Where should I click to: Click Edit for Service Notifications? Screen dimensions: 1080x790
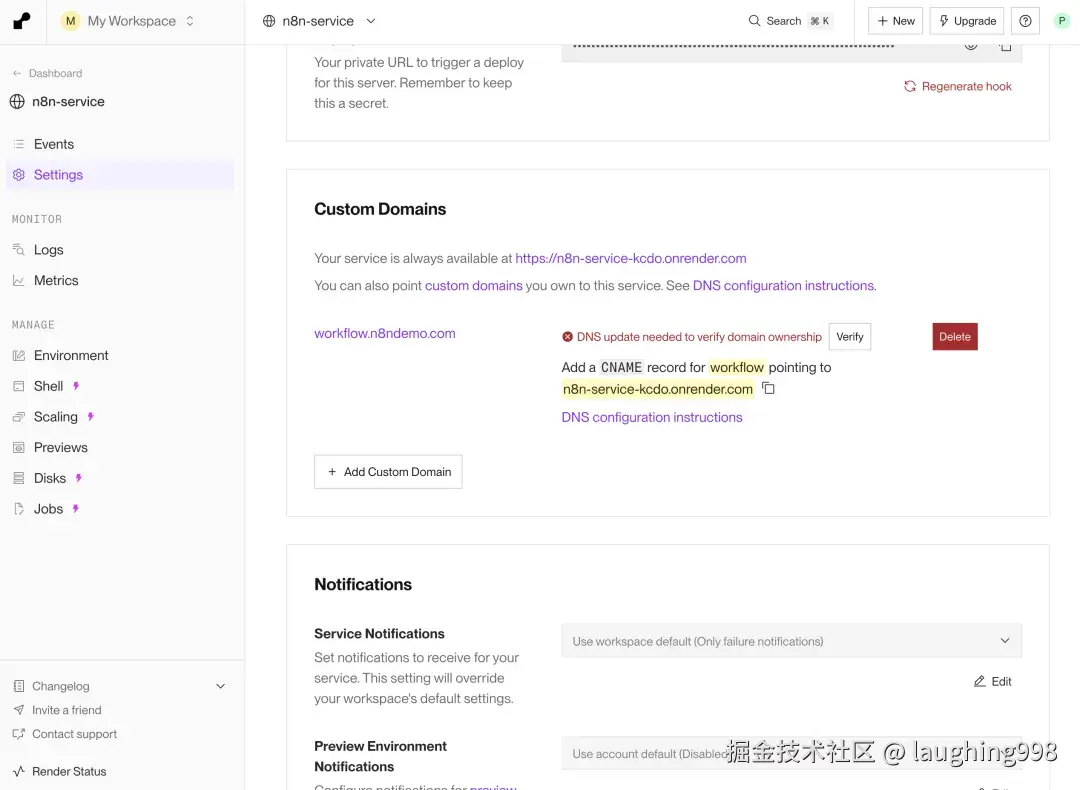(993, 681)
